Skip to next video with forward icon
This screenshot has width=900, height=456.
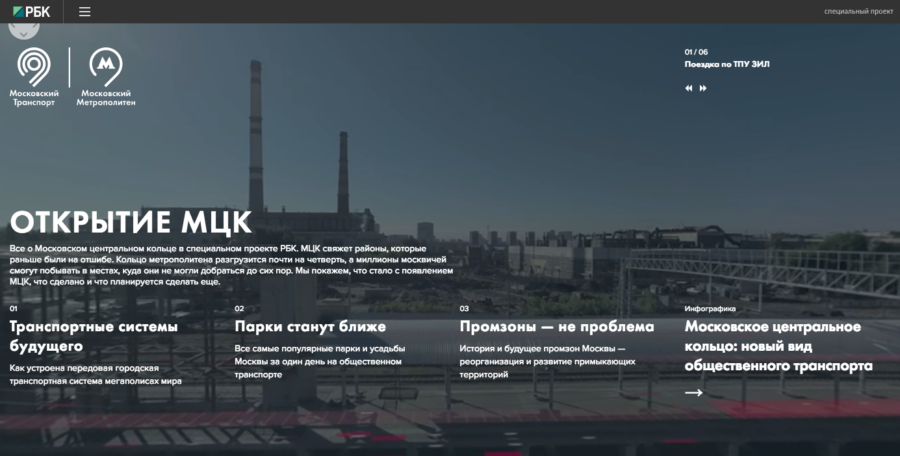(703, 88)
